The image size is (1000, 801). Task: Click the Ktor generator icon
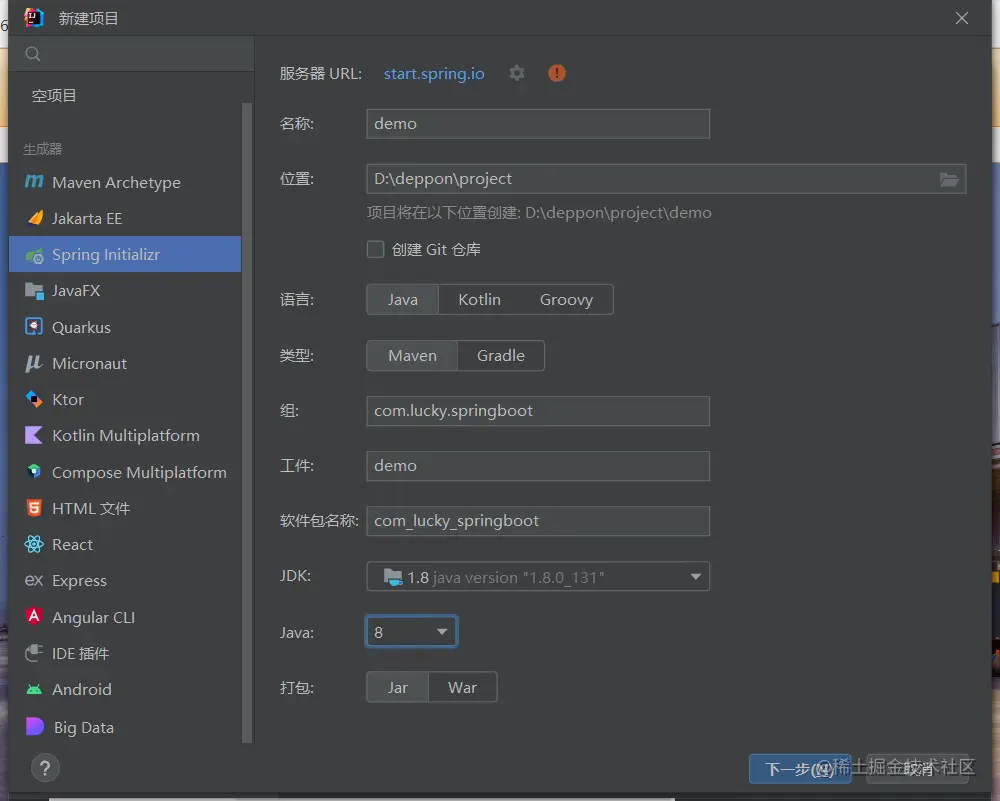click(34, 399)
